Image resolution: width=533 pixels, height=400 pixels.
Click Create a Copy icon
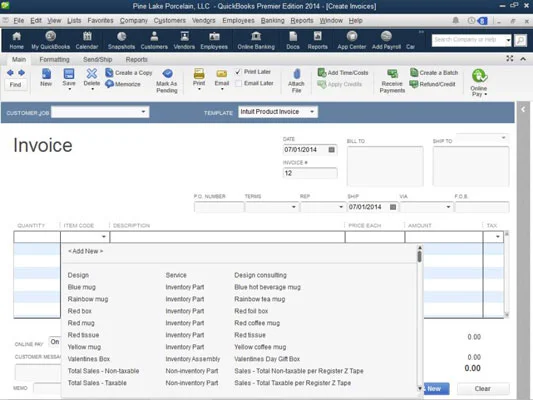pyautogui.click(x=129, y=72)
